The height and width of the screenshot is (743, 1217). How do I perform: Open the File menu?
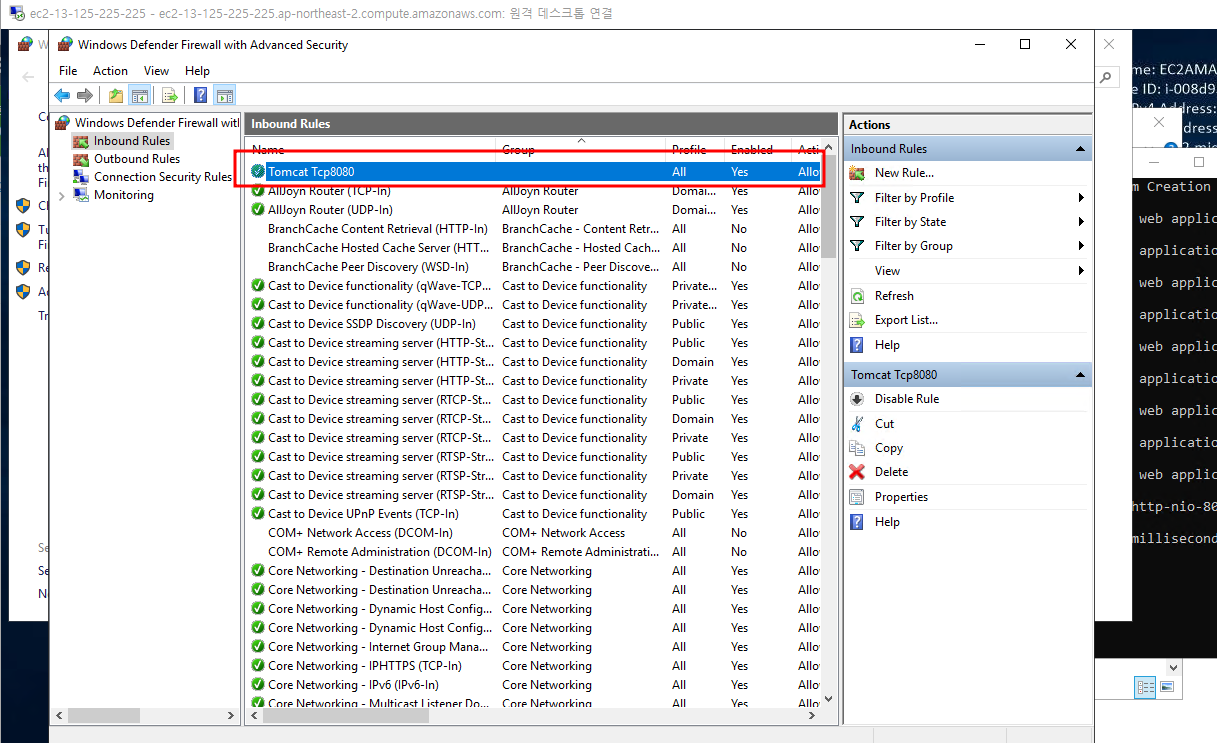click(x=68, y=71)
